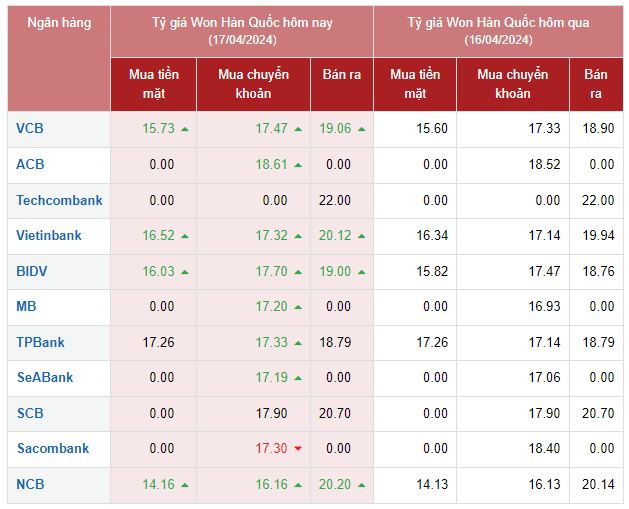
Task: Click up arrow next to TPBank 17.33
Action: (298, 342)
